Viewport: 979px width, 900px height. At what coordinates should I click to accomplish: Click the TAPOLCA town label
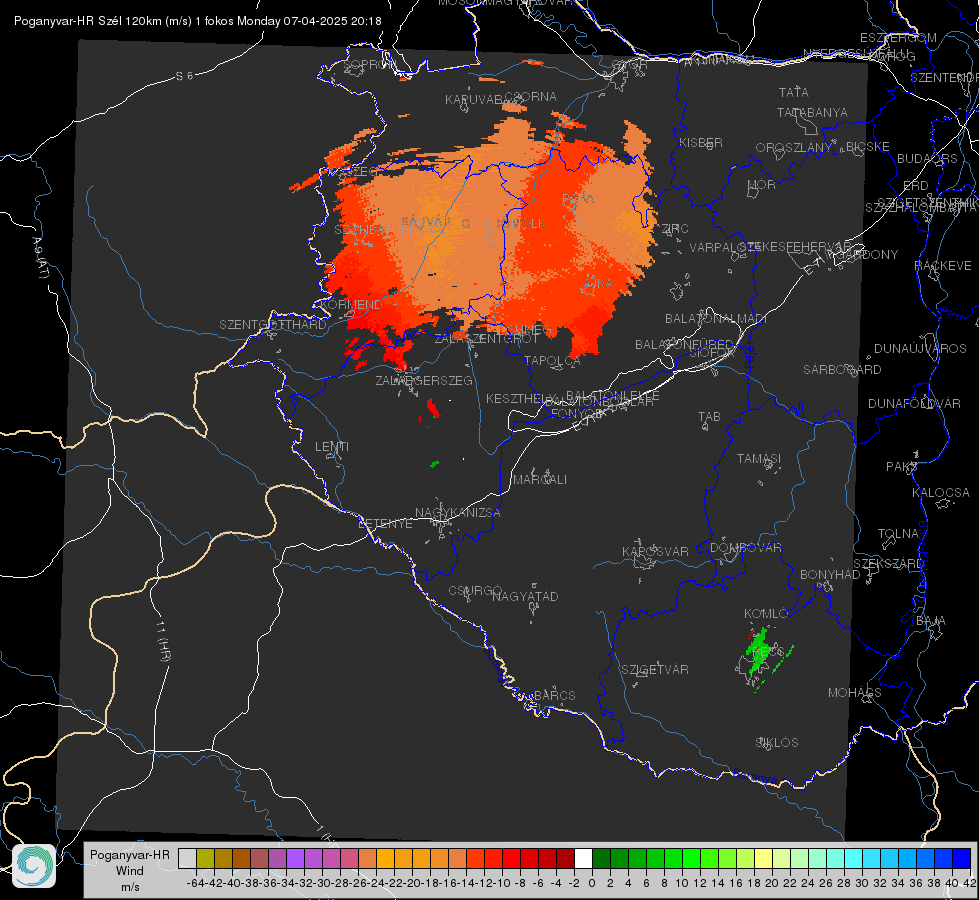(552, 360)
